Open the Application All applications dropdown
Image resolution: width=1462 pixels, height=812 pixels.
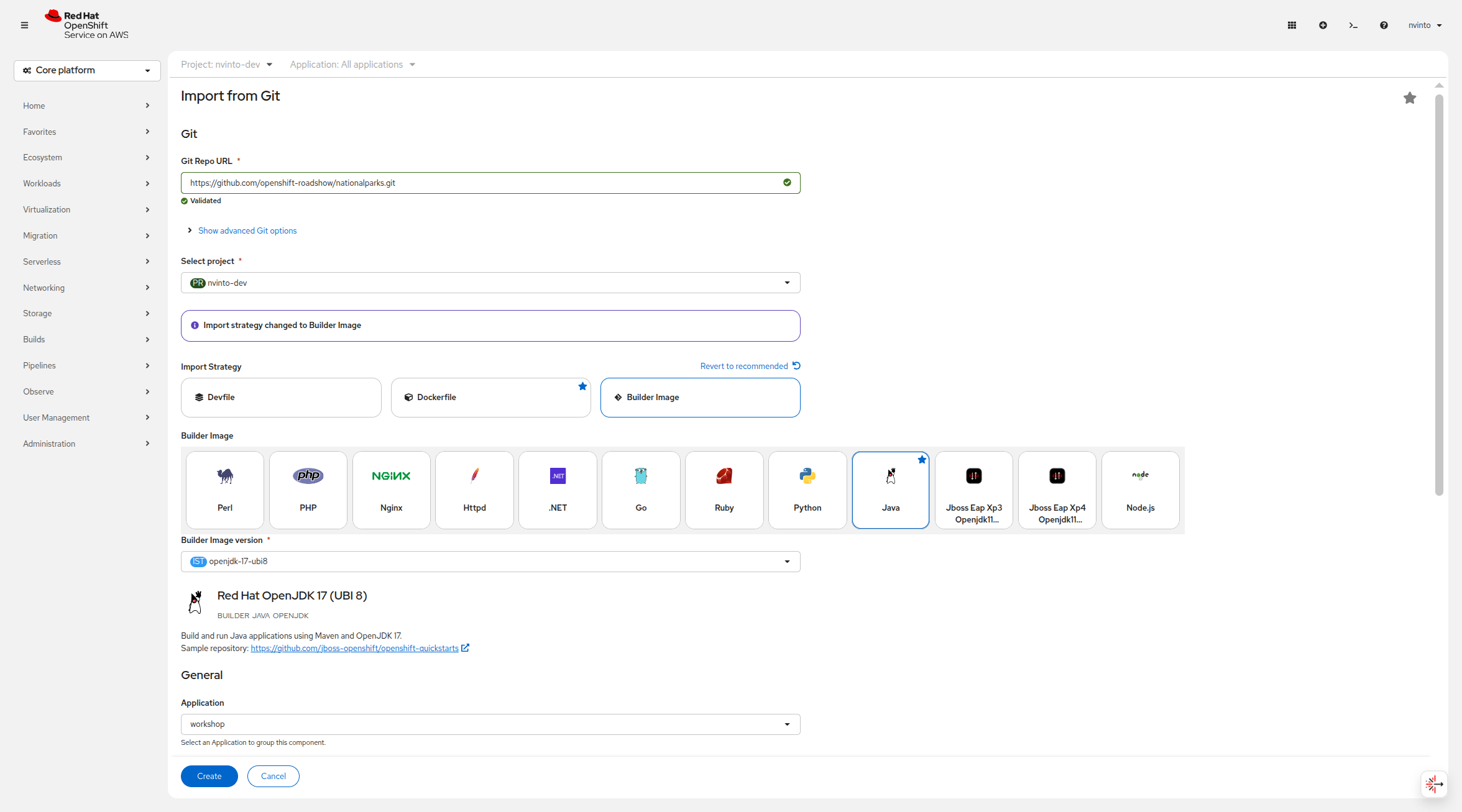(x=352, y=65)
